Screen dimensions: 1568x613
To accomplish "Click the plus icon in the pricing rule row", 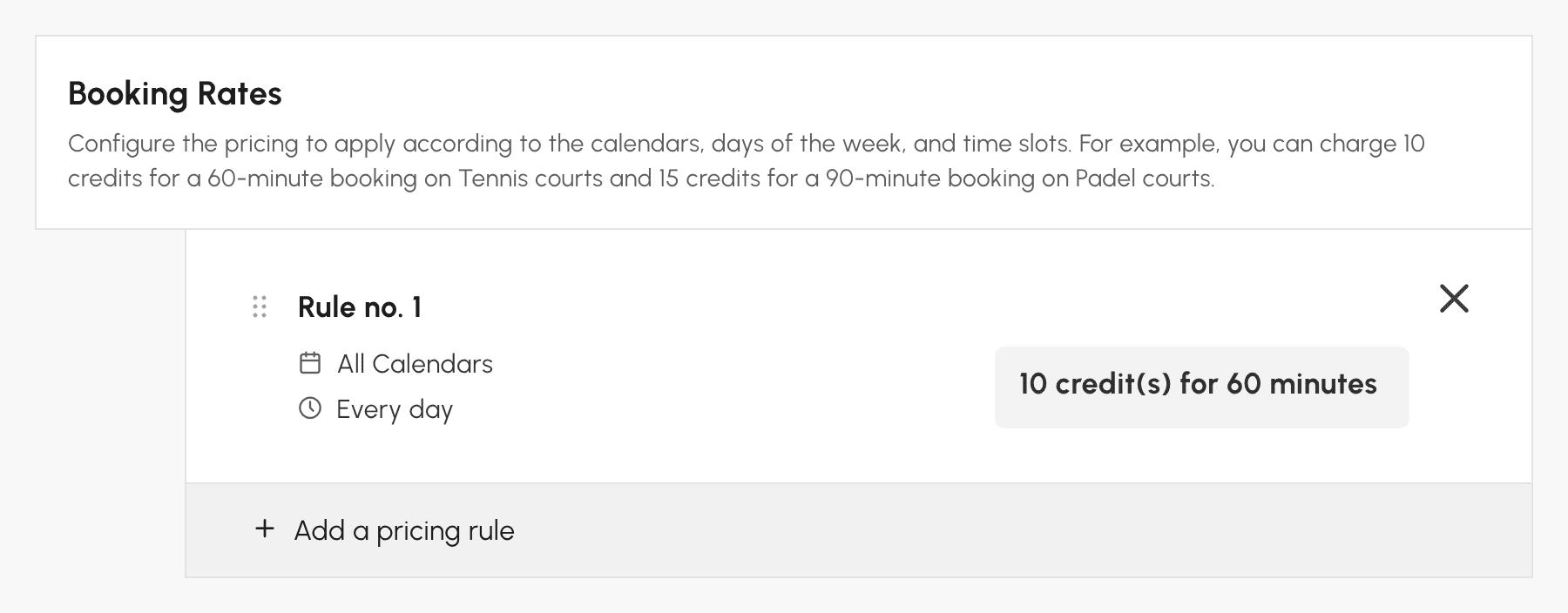I will point(264,529).
